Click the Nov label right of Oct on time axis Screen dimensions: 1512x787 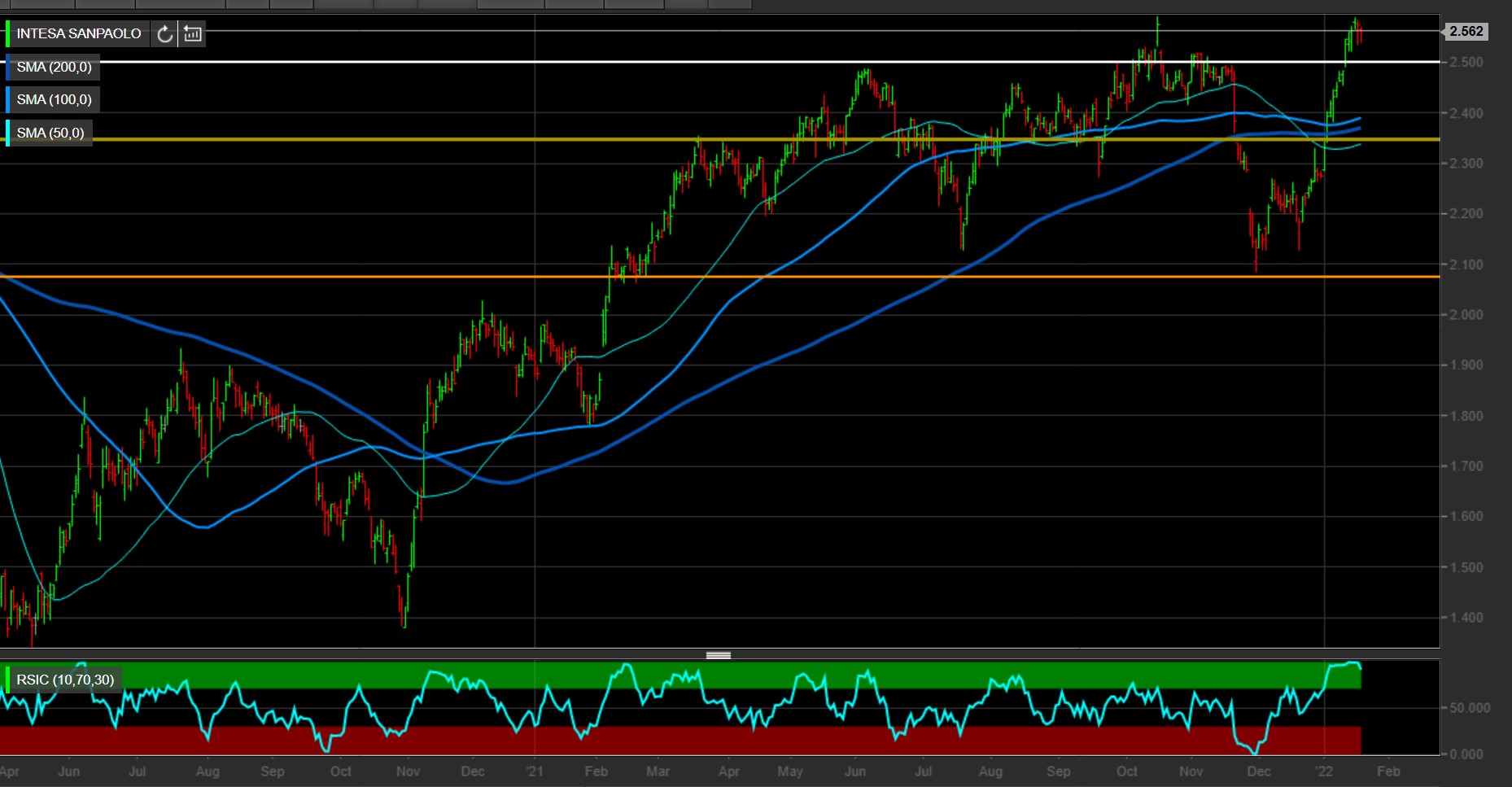(x=408, y=771)
